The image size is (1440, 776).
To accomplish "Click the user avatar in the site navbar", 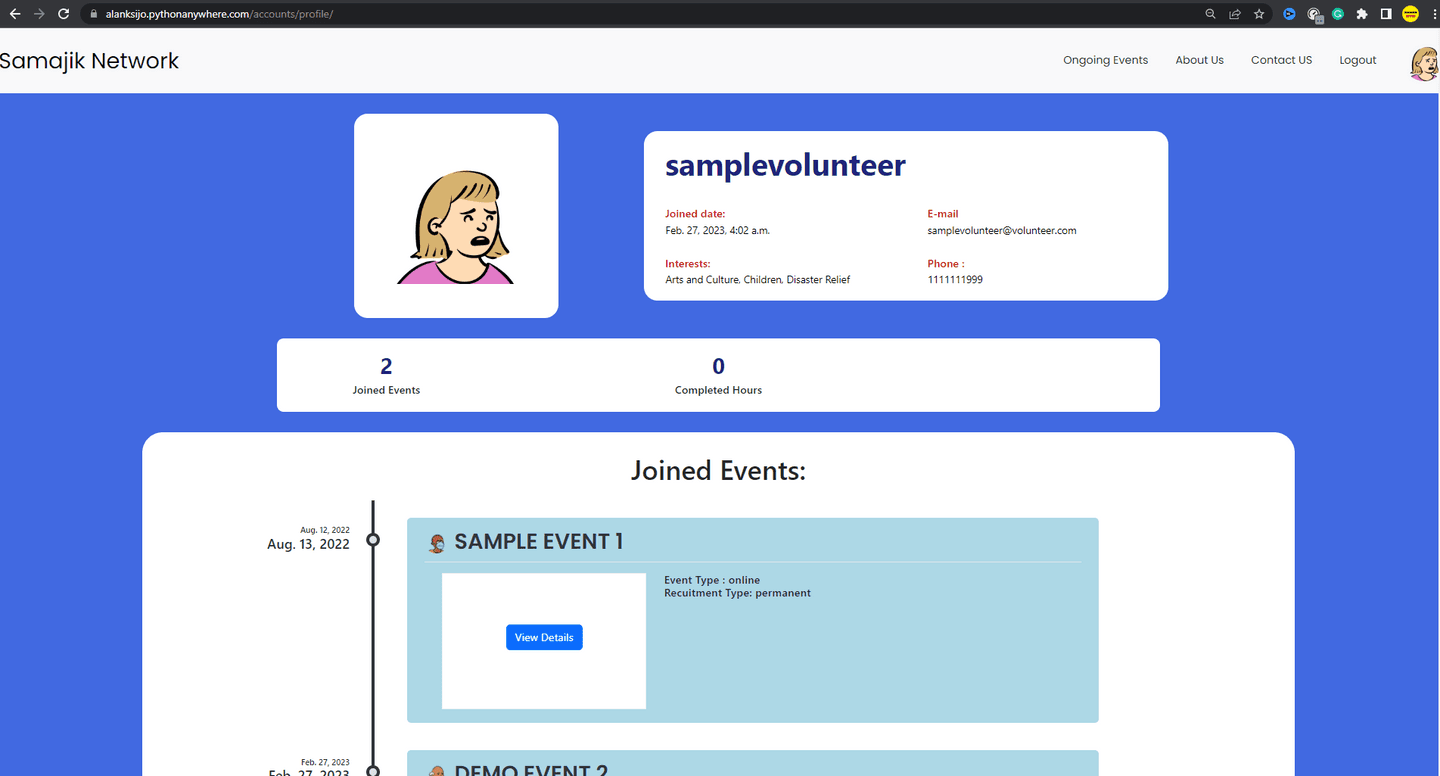I will [x=1424, y=63].
